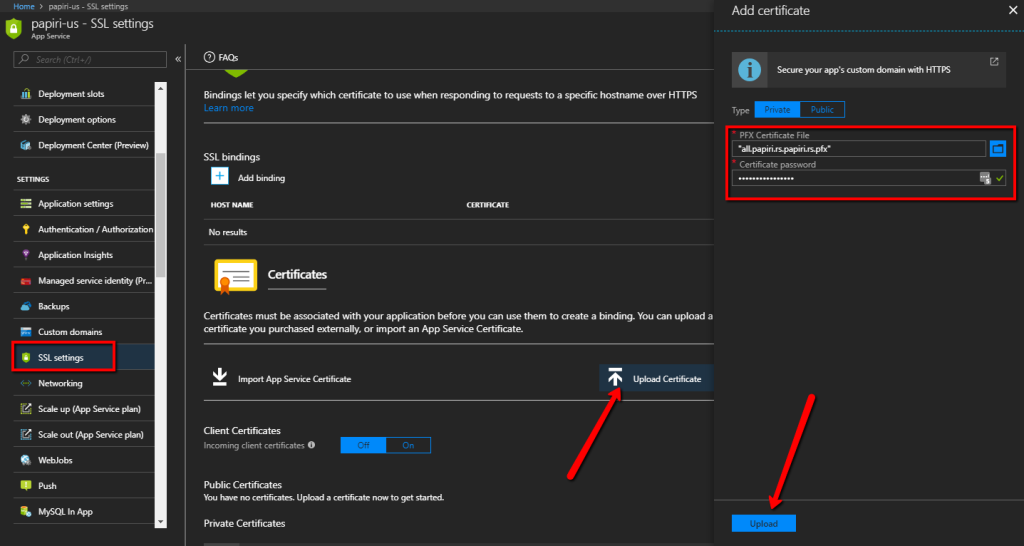This screenshot has height=546, width=1024.
Task: Click Push notification icon
Action: tap(26, 486)
